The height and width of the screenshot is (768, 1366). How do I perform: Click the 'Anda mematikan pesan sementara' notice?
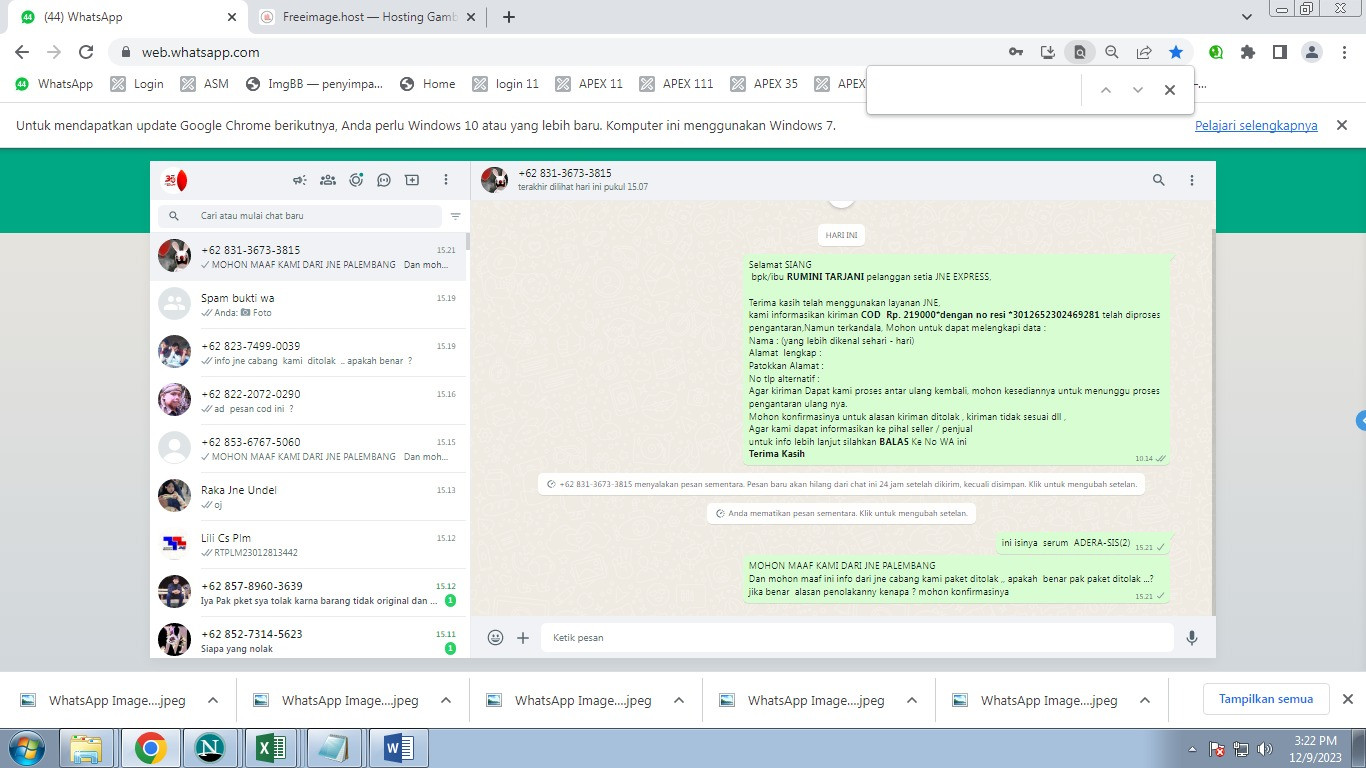842,513
